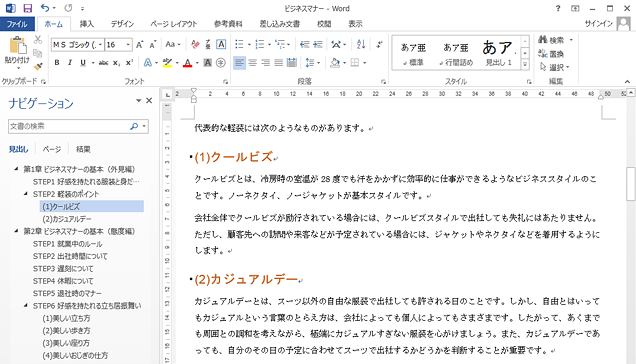Switch to the ページ レイアウト tab
This screenshot has height=364, width=636.
click(174, 24)
